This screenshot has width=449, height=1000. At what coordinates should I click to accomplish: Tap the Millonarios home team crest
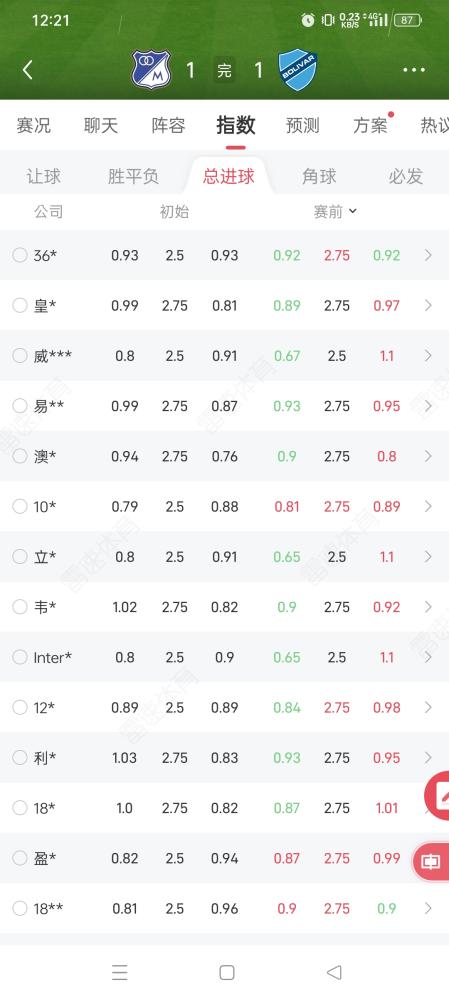pos(151,70)
